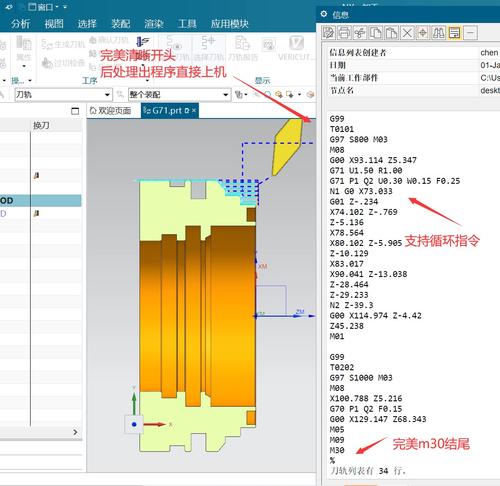Click the X clear icon in Information toolbar
The height and width of the screenshot is (486, 500).
point(407,33)
